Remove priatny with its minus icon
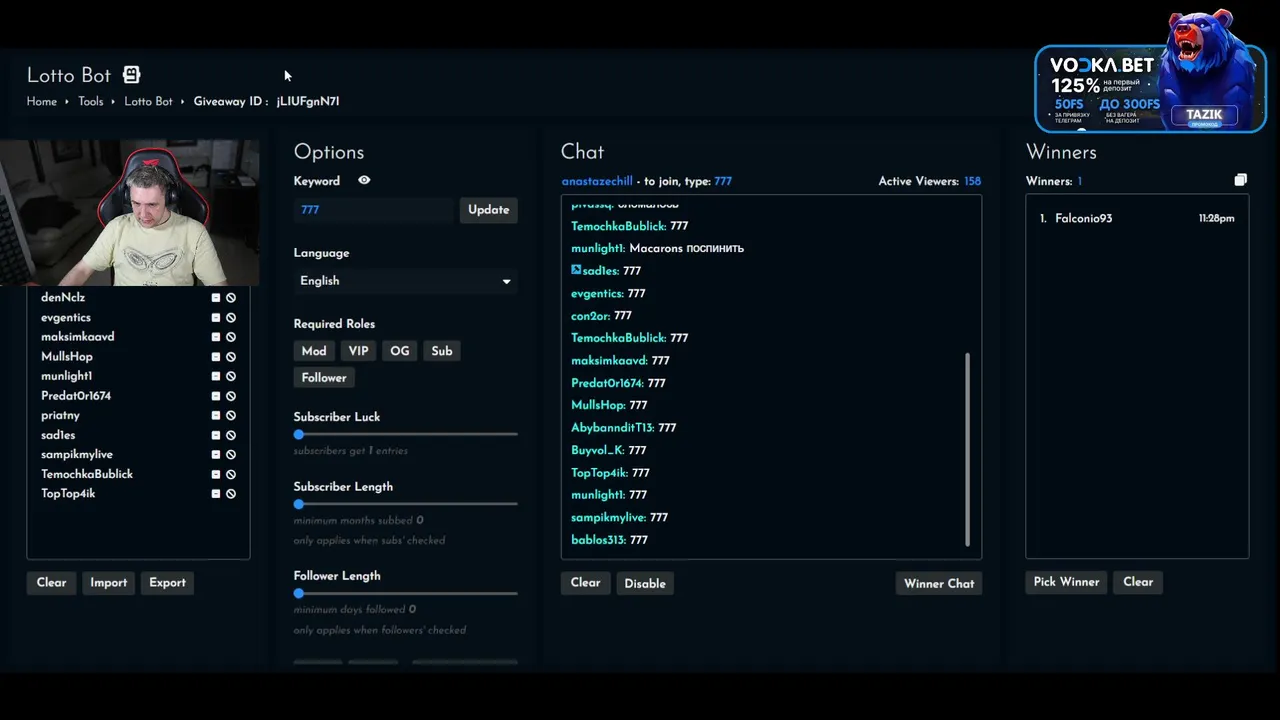This screenshot has height=720, width=1280. (215, 416)
